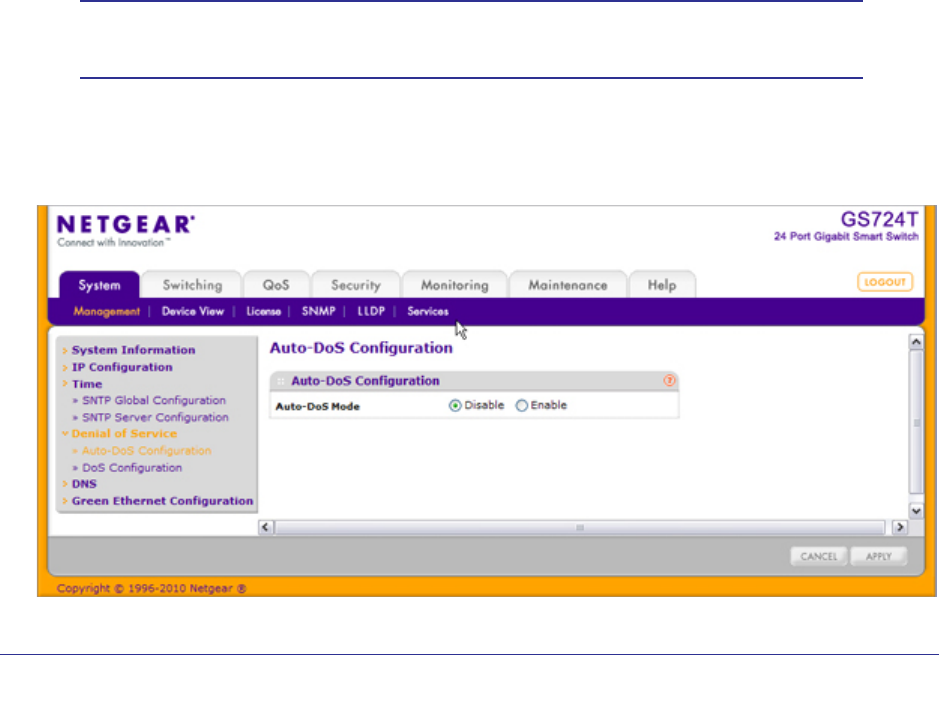Viewport: 939px width, 724px height.
Task: Select the Disable radio for Auto-DoS Mode
Action: coord(455,405)
